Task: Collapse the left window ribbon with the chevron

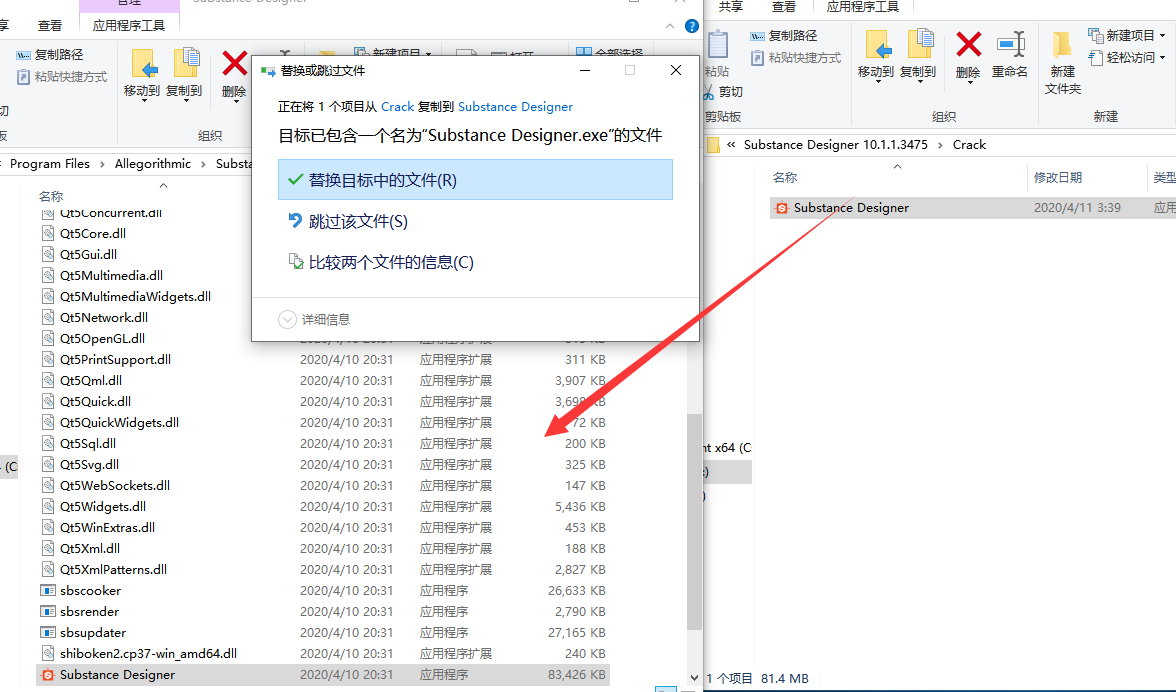Action: click(x=670, y=26)
